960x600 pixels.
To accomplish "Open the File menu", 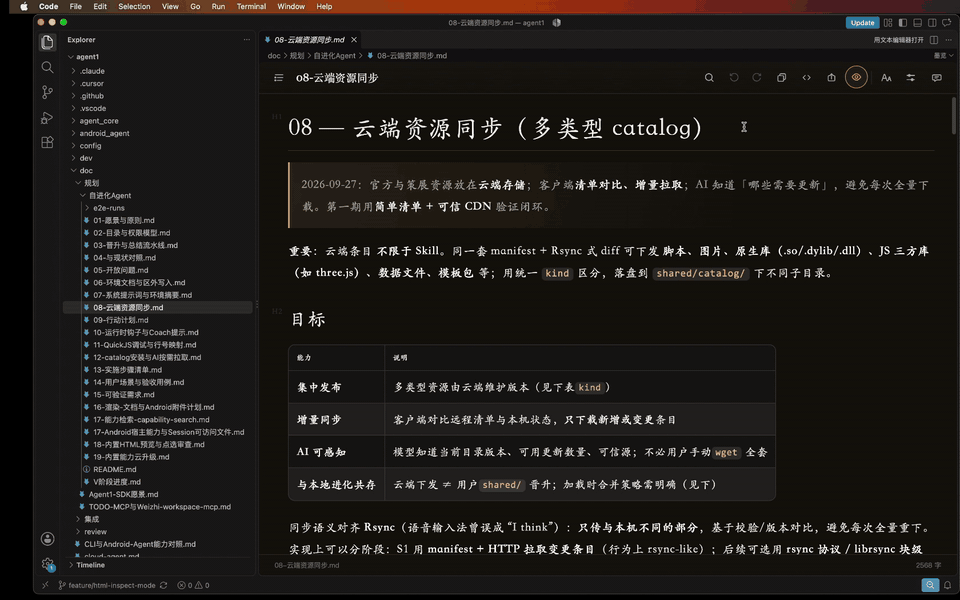I will click(x=75, y=6).
